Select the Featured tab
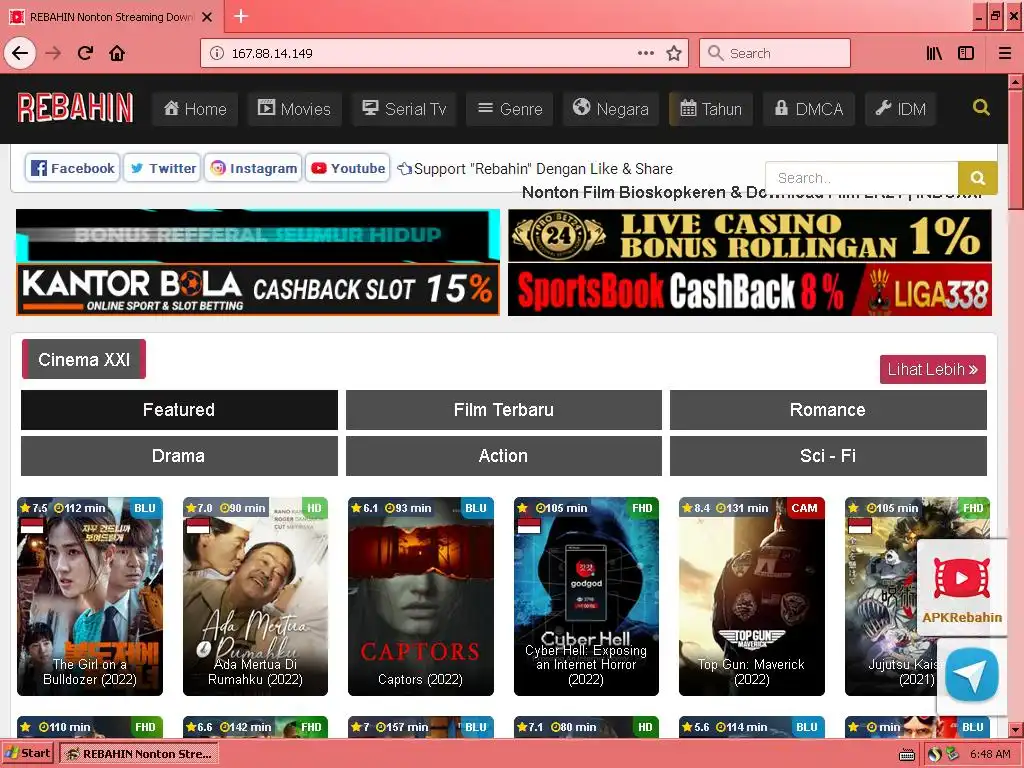 [179, 409]
